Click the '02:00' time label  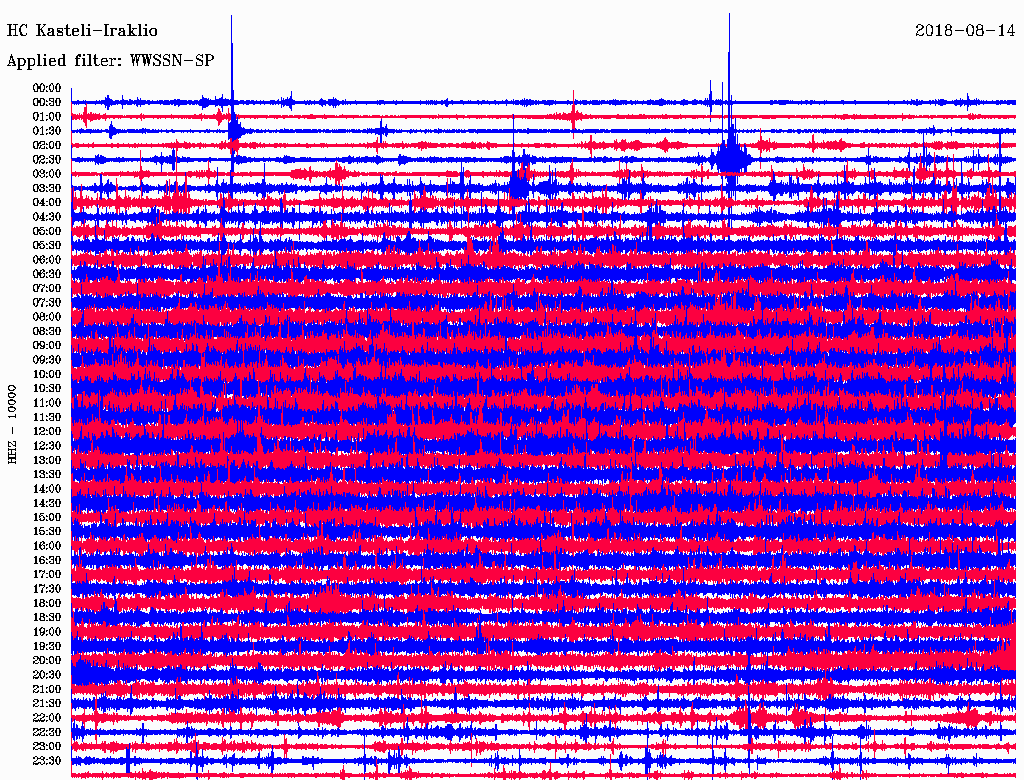pyautogui.click(x=47, y=145)
